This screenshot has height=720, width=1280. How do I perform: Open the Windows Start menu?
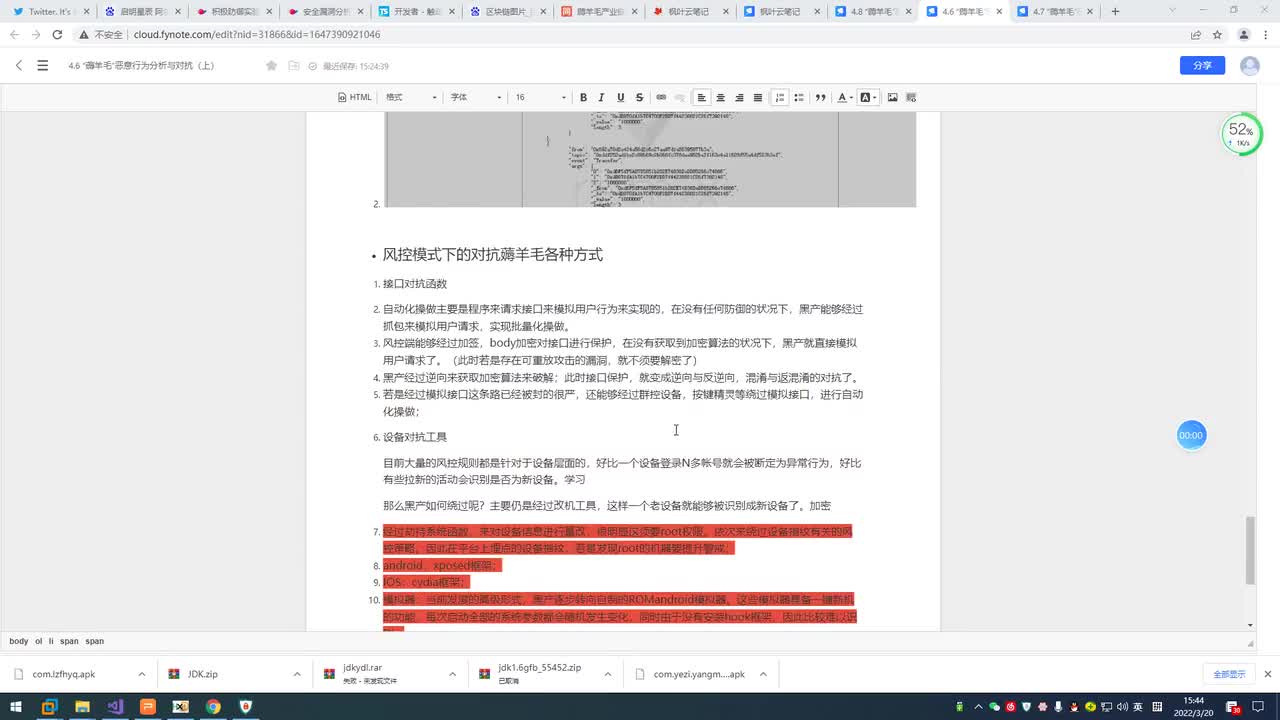click(x=16, y=707)
